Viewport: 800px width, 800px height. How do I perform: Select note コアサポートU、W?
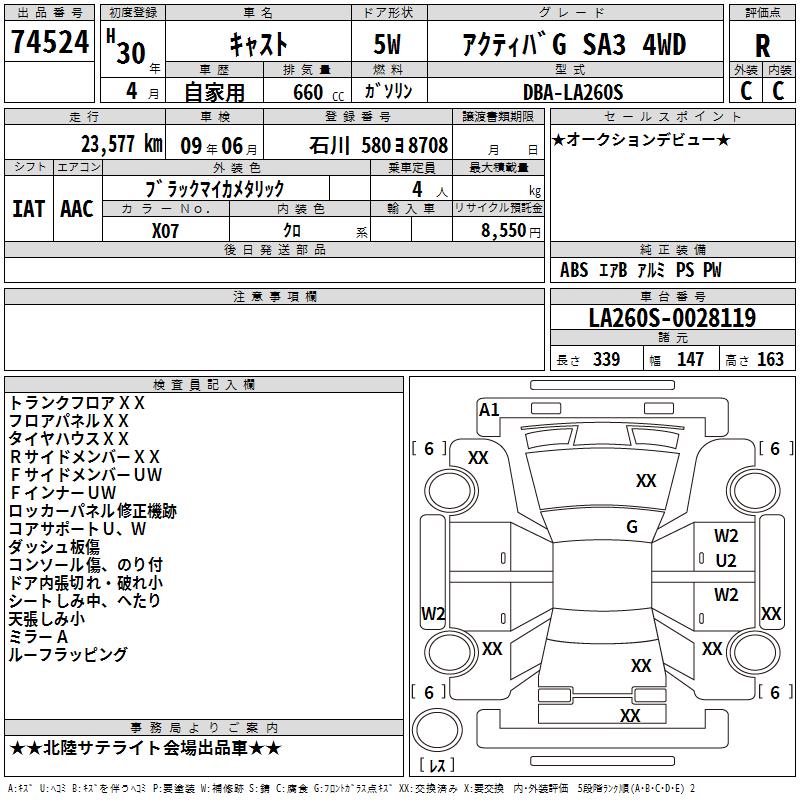[78, 529]
